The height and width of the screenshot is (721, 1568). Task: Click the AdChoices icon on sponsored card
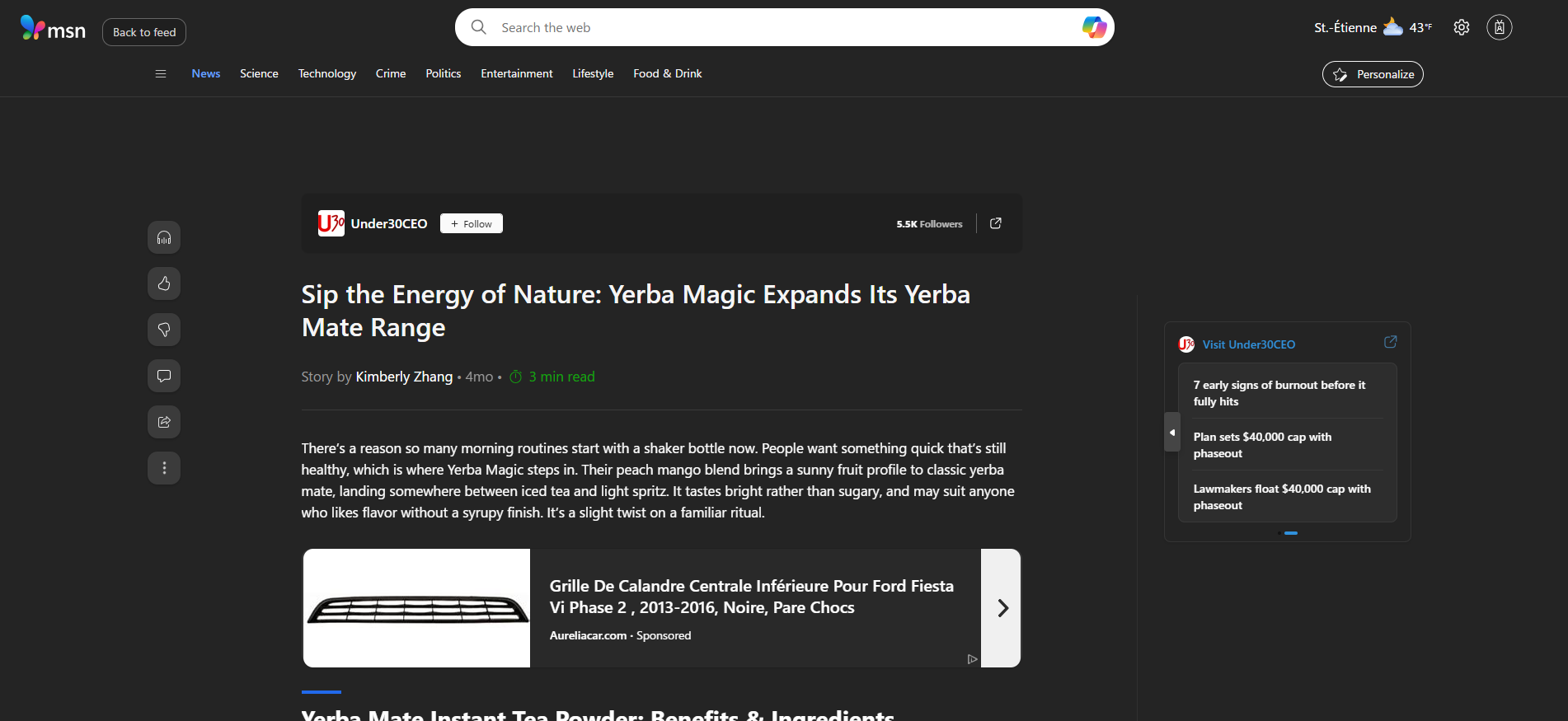(x=972, y=658)
